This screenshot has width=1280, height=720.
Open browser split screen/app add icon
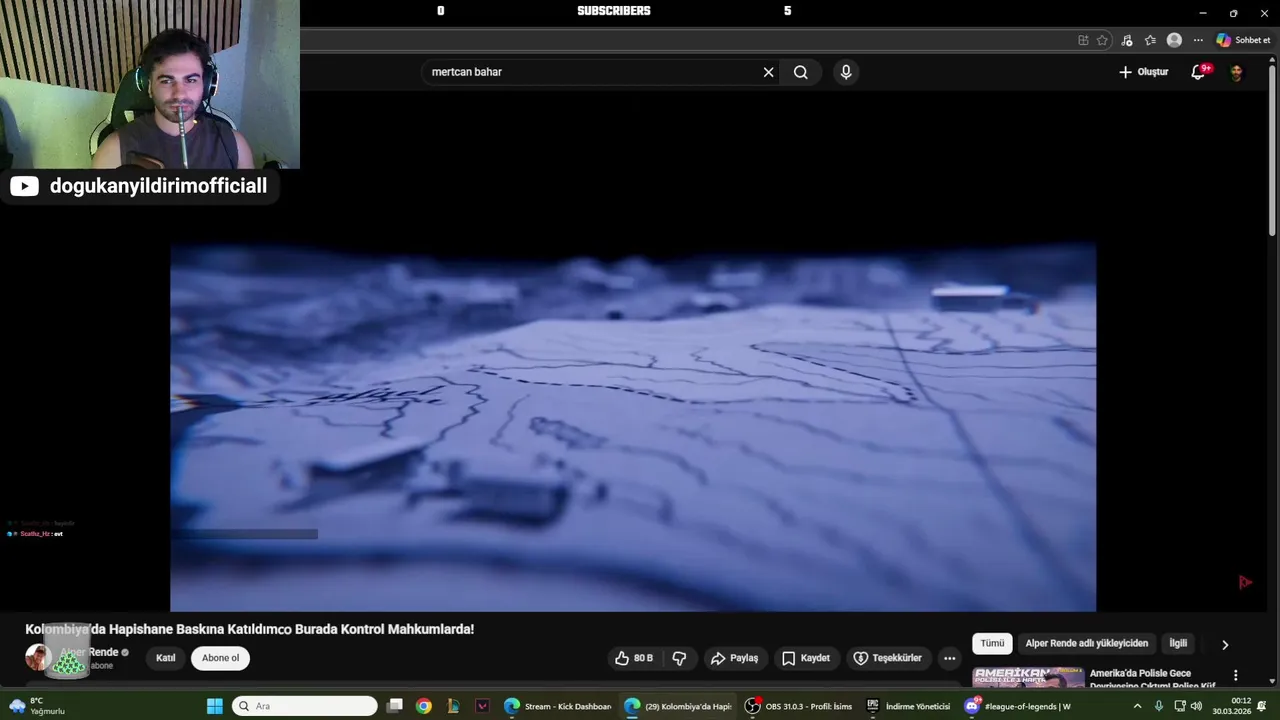pyautogui.click(x=1083, y=40)
